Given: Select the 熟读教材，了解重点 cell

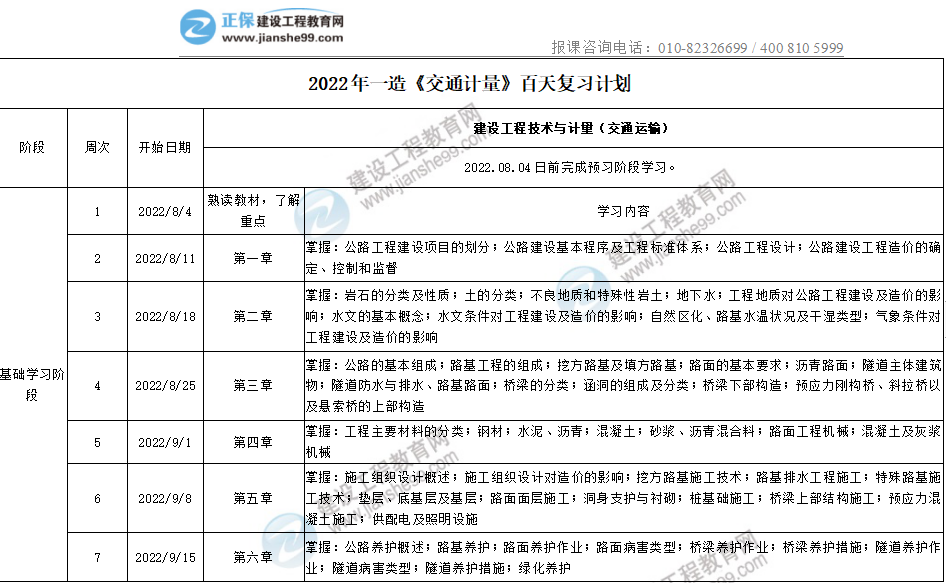Looking at the screenshot, I should click(252, 211).
